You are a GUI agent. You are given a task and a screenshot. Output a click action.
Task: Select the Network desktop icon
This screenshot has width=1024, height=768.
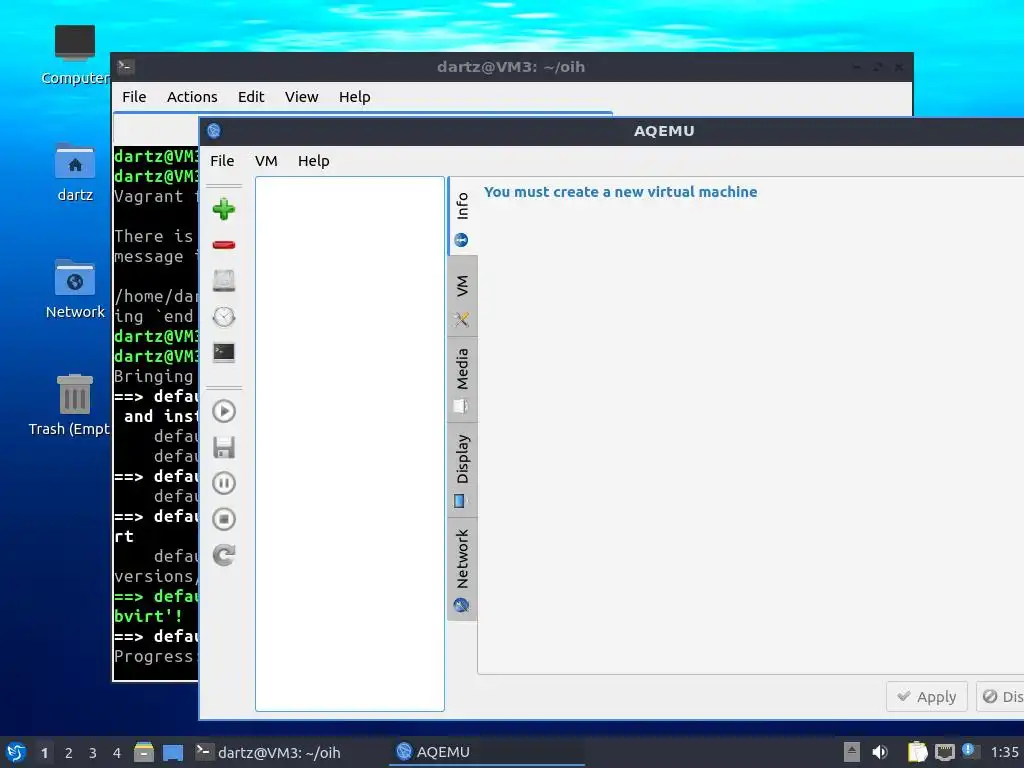pos(74,289)
